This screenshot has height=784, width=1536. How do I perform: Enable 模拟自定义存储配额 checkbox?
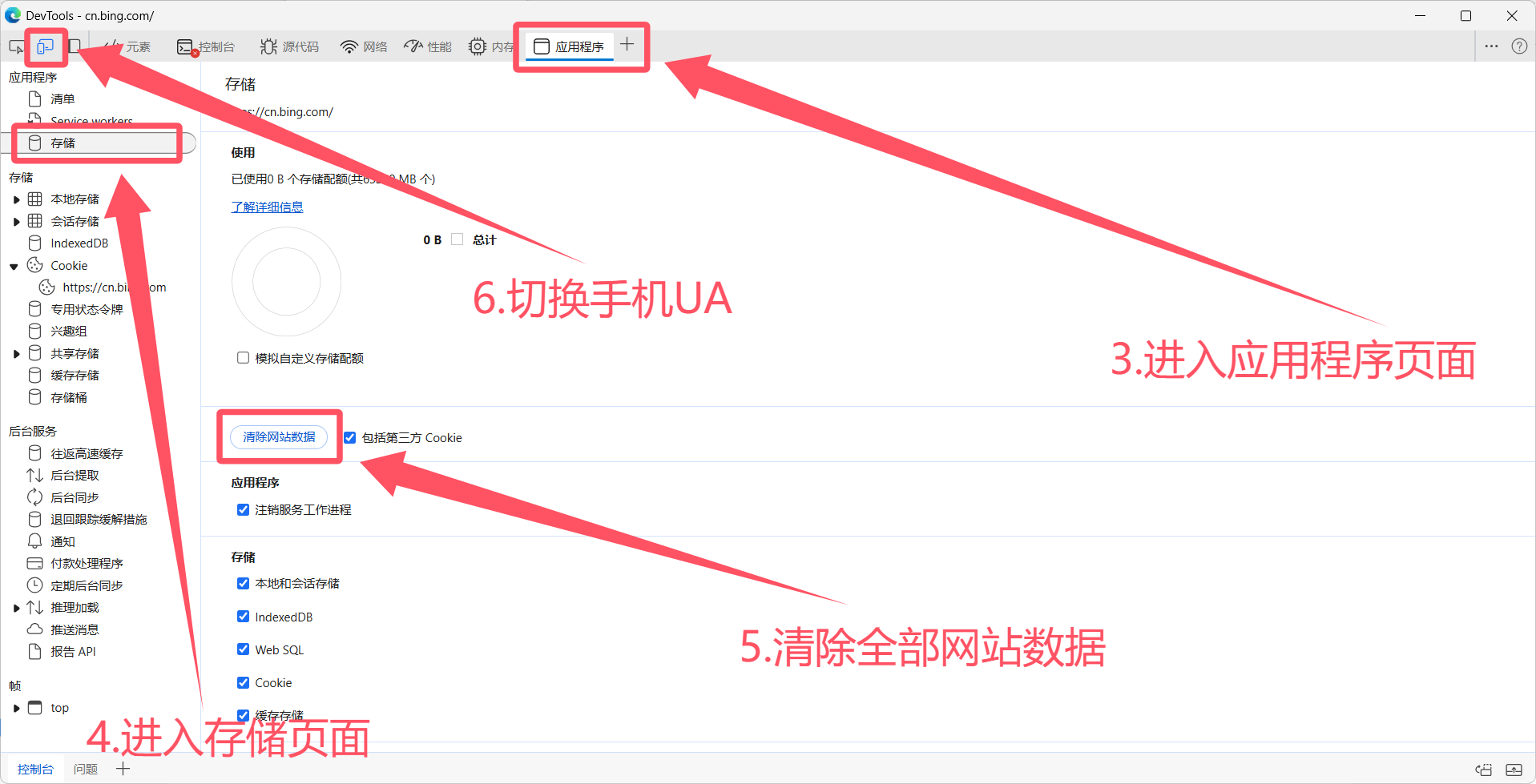coord(243,358)
